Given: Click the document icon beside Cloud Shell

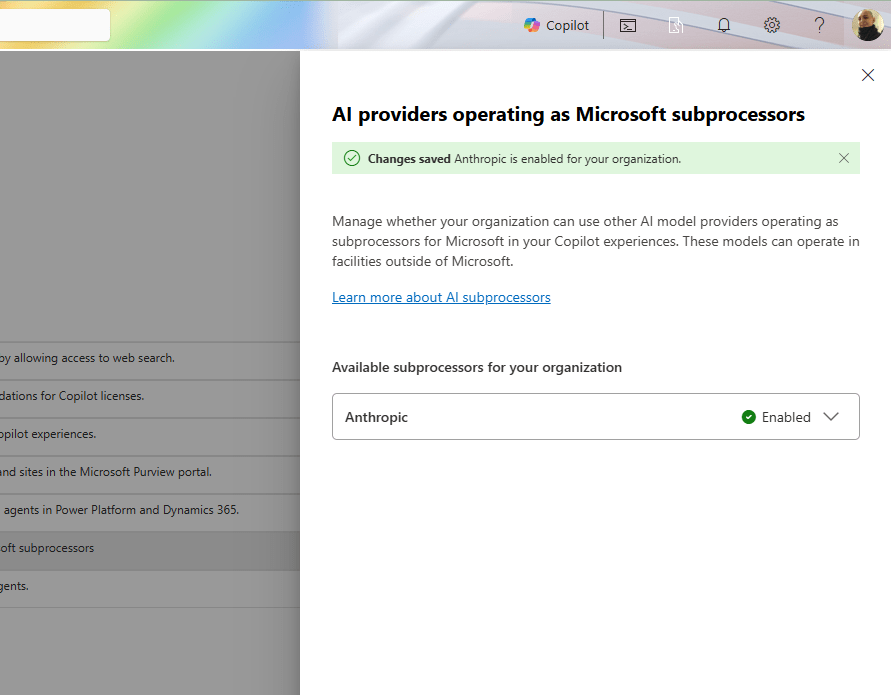Looking at the screenshot, I should pyautogui.click(x=676, y=25).
